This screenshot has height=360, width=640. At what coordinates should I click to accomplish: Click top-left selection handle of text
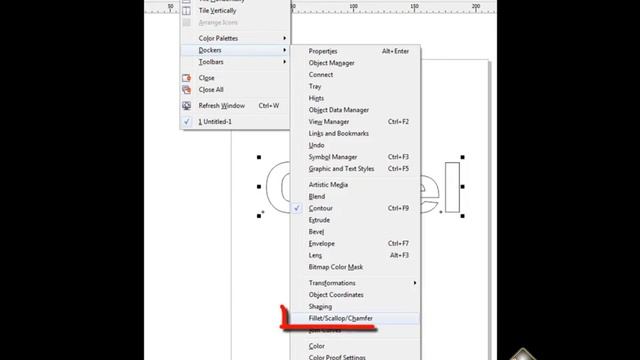pos(259,157)
